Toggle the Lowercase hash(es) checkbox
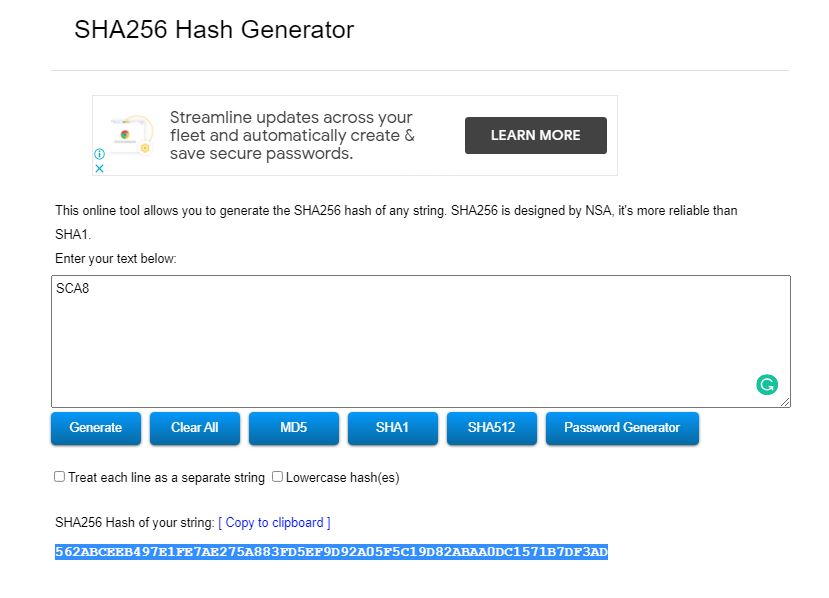Viewport: 829px width, 598px height. (278, 476)
